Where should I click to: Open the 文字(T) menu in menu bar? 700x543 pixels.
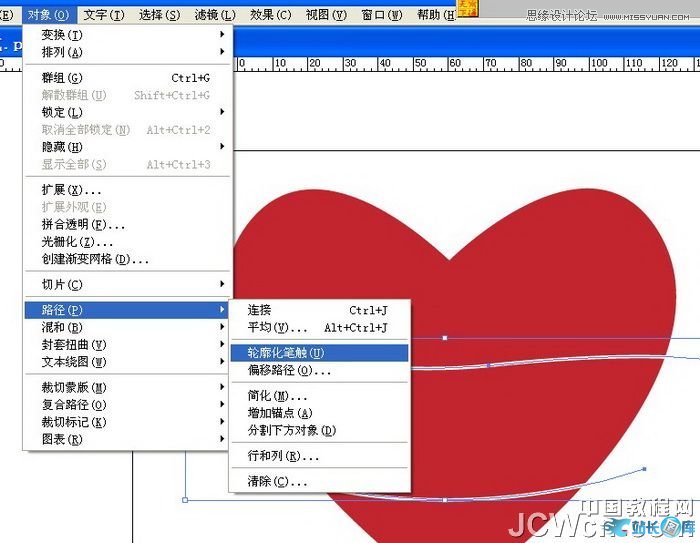click(x=104, y=15)
